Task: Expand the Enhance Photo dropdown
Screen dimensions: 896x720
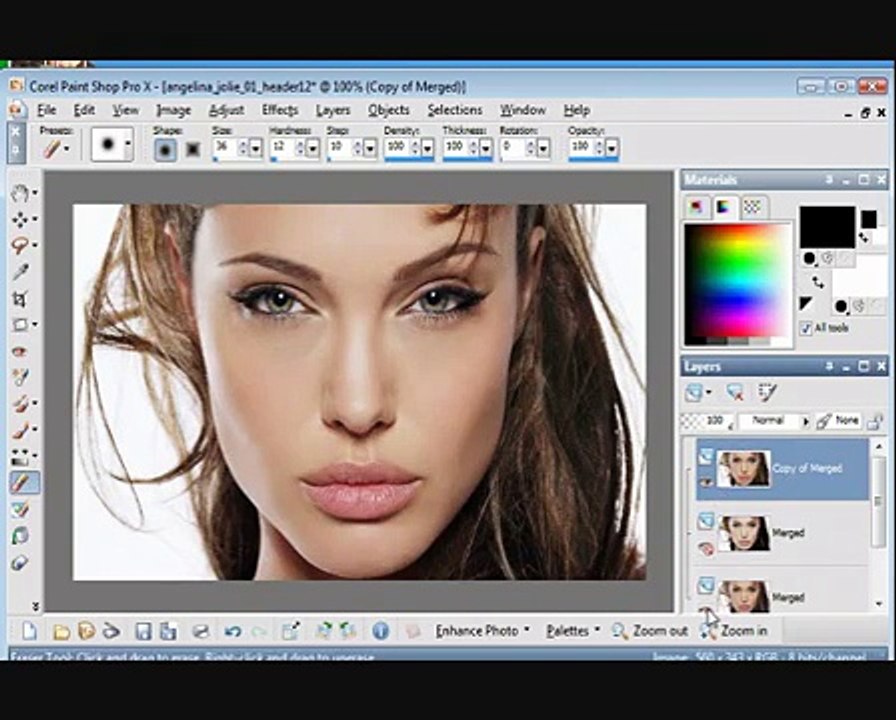Action: click(527, 630)
